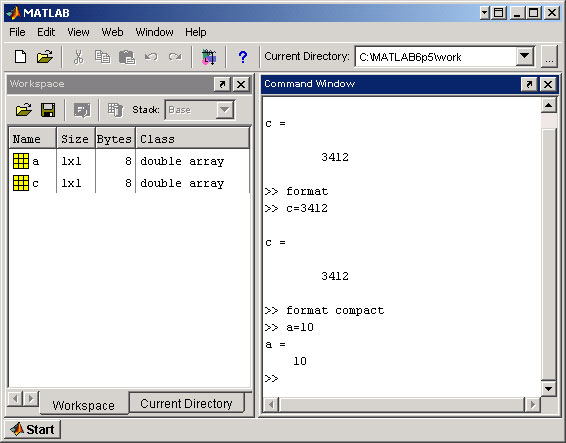Viewport: 566px width, 443px height.
Task: Open the Edit menu
Action: click(x=46, y=32)
